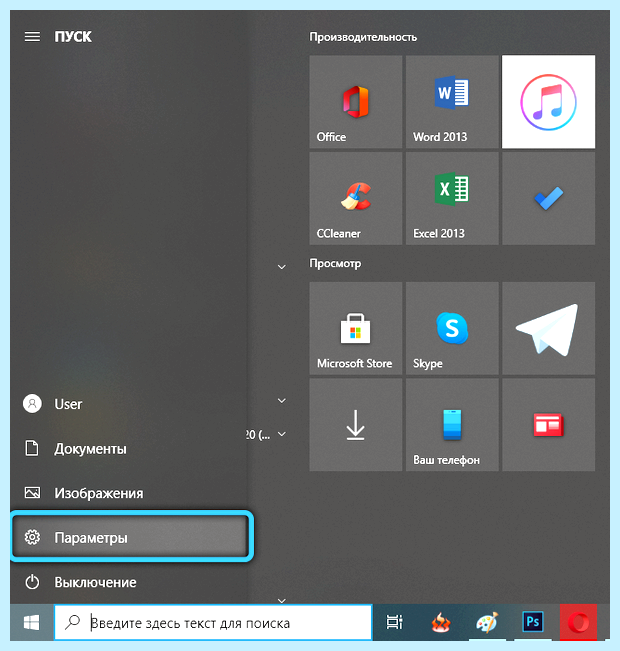
Task: Open Excel 2013 tile
Action: pos(452,198)
